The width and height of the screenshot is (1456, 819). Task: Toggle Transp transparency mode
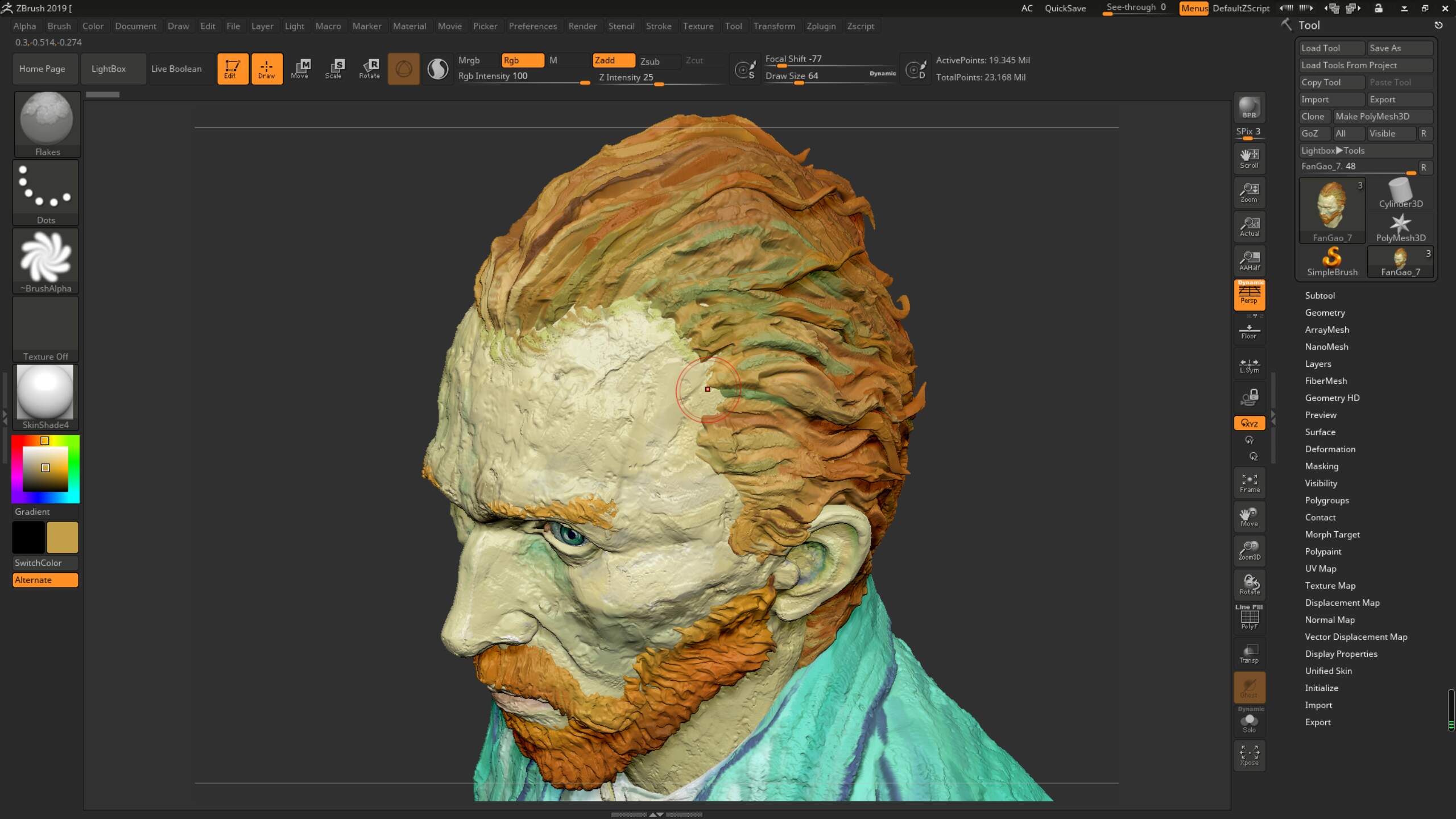1250,653
